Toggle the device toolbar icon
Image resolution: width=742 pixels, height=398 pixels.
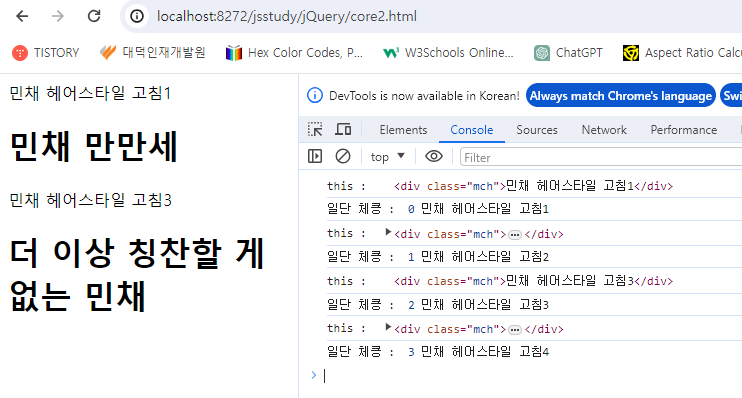[343, 130]
